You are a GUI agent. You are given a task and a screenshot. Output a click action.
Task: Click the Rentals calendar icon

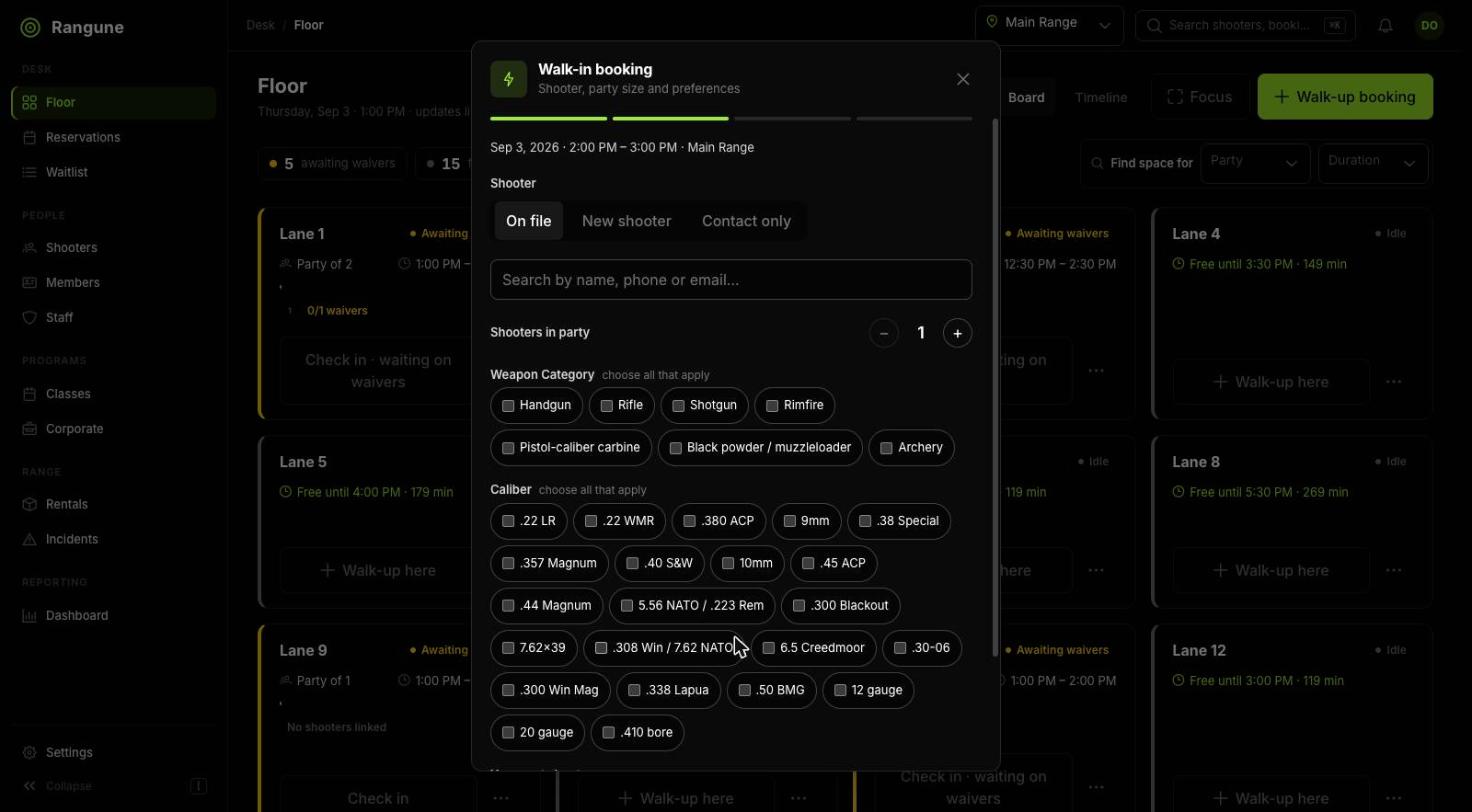(30, 504)
